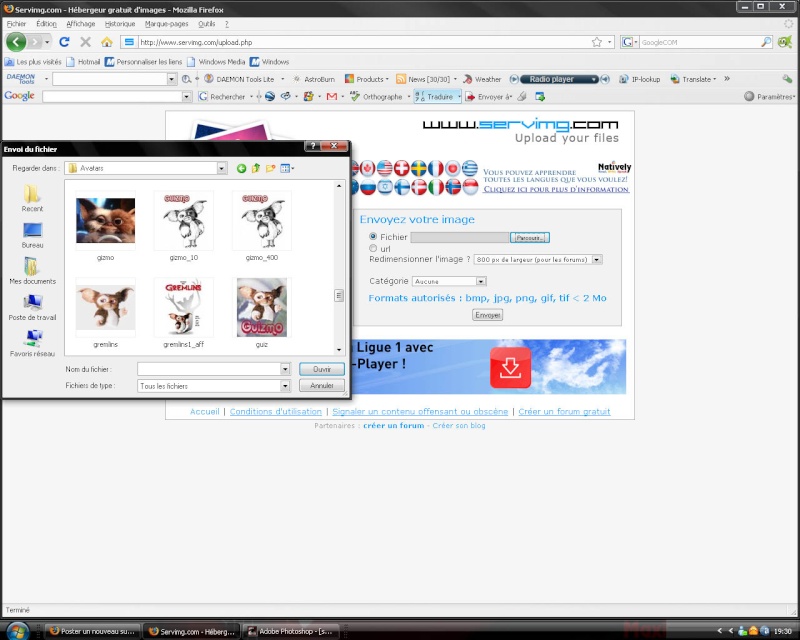Click Orthographe spell check icon

[377, 96]
